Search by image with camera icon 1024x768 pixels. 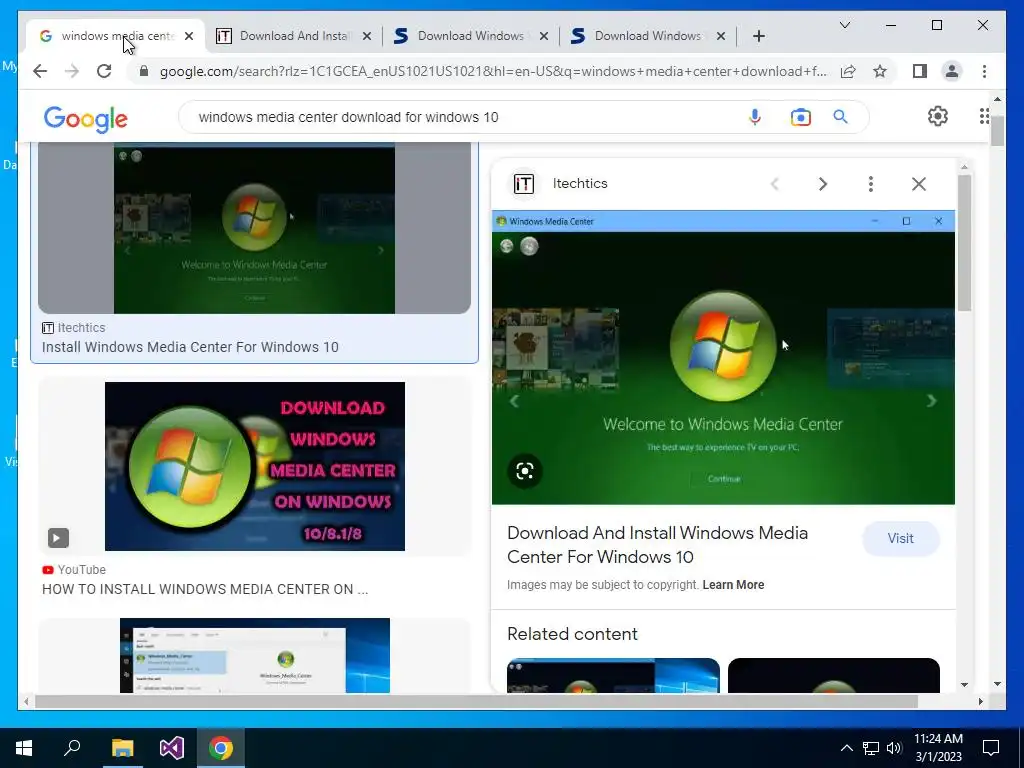[x=800, y=117]
